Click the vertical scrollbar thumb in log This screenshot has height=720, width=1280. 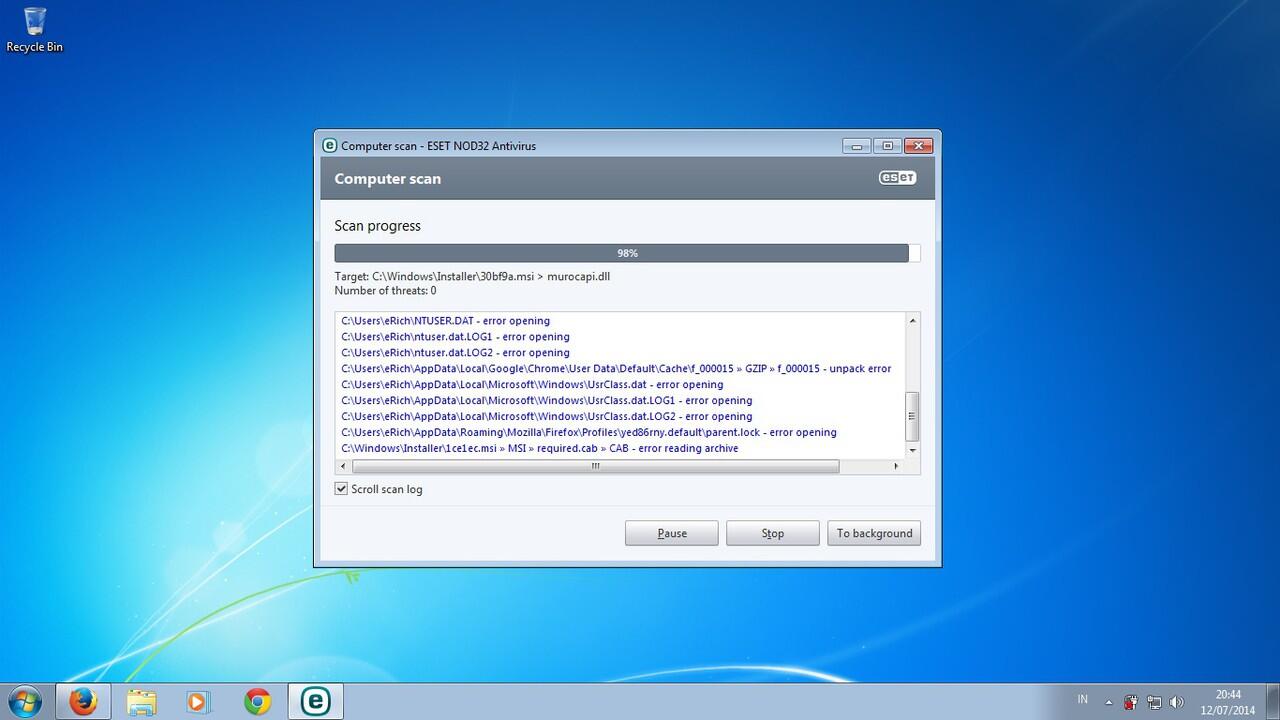click(x=912, y=416)
